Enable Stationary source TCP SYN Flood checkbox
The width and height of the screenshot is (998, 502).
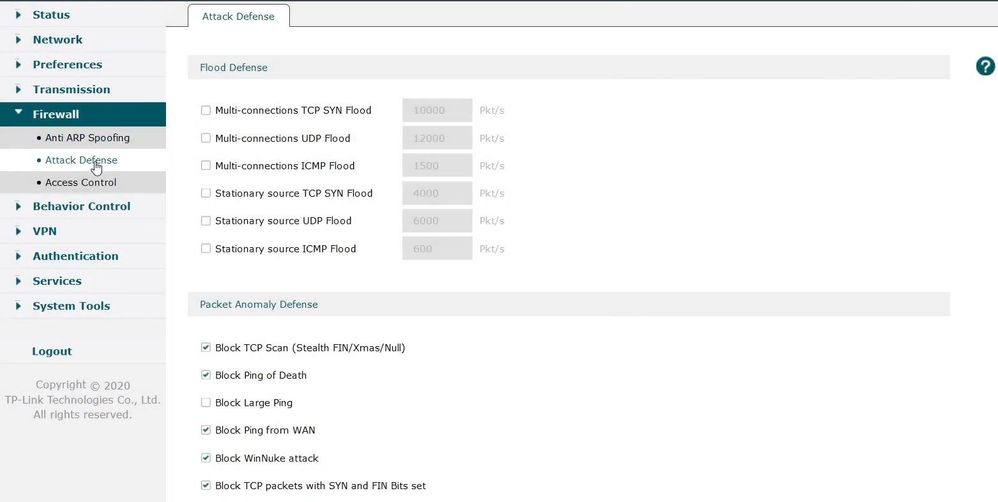(206, 193)
